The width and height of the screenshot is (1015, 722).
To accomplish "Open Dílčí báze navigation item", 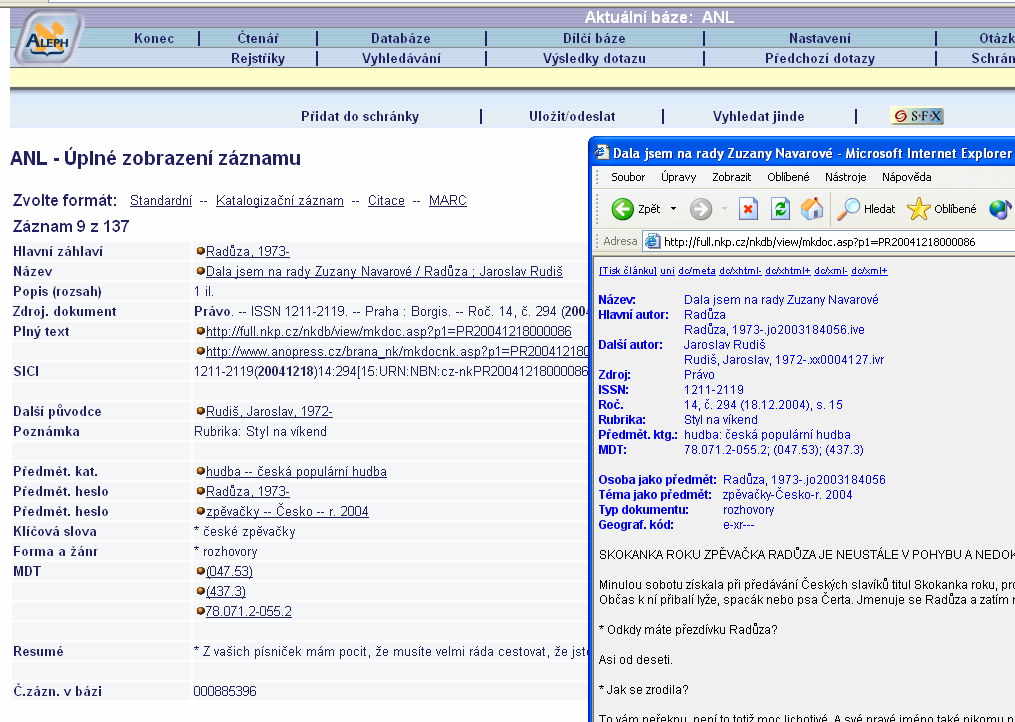I will [594, 38].
